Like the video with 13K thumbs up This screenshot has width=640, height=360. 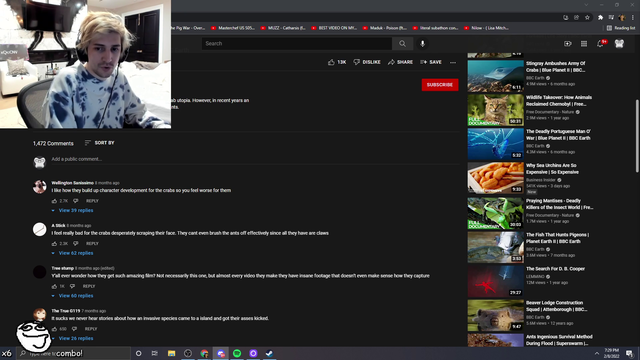[x=337, y=62]
